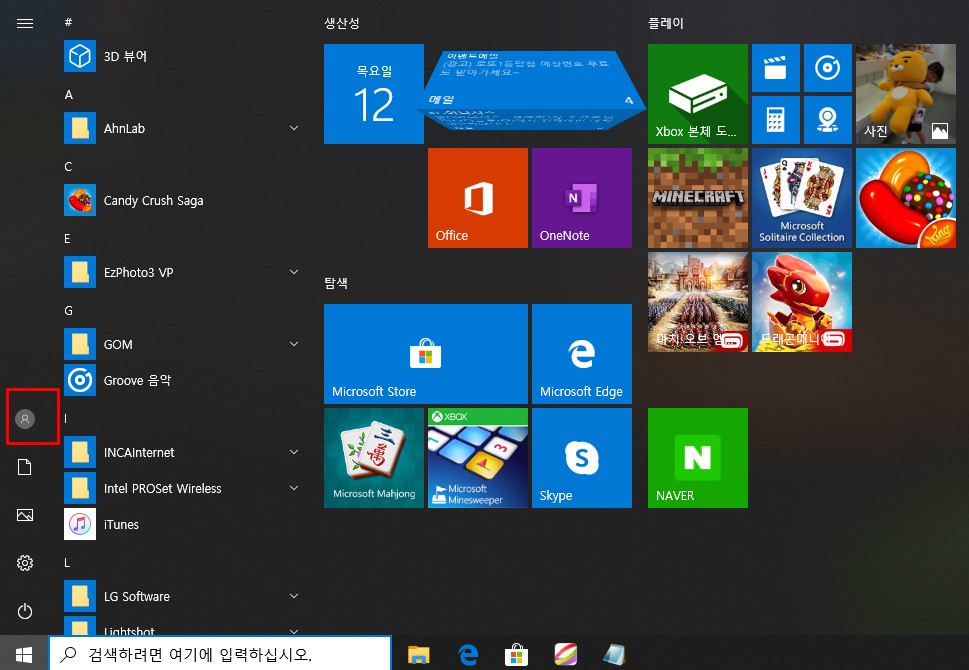Click the letter G group header

tap(69, 310)
